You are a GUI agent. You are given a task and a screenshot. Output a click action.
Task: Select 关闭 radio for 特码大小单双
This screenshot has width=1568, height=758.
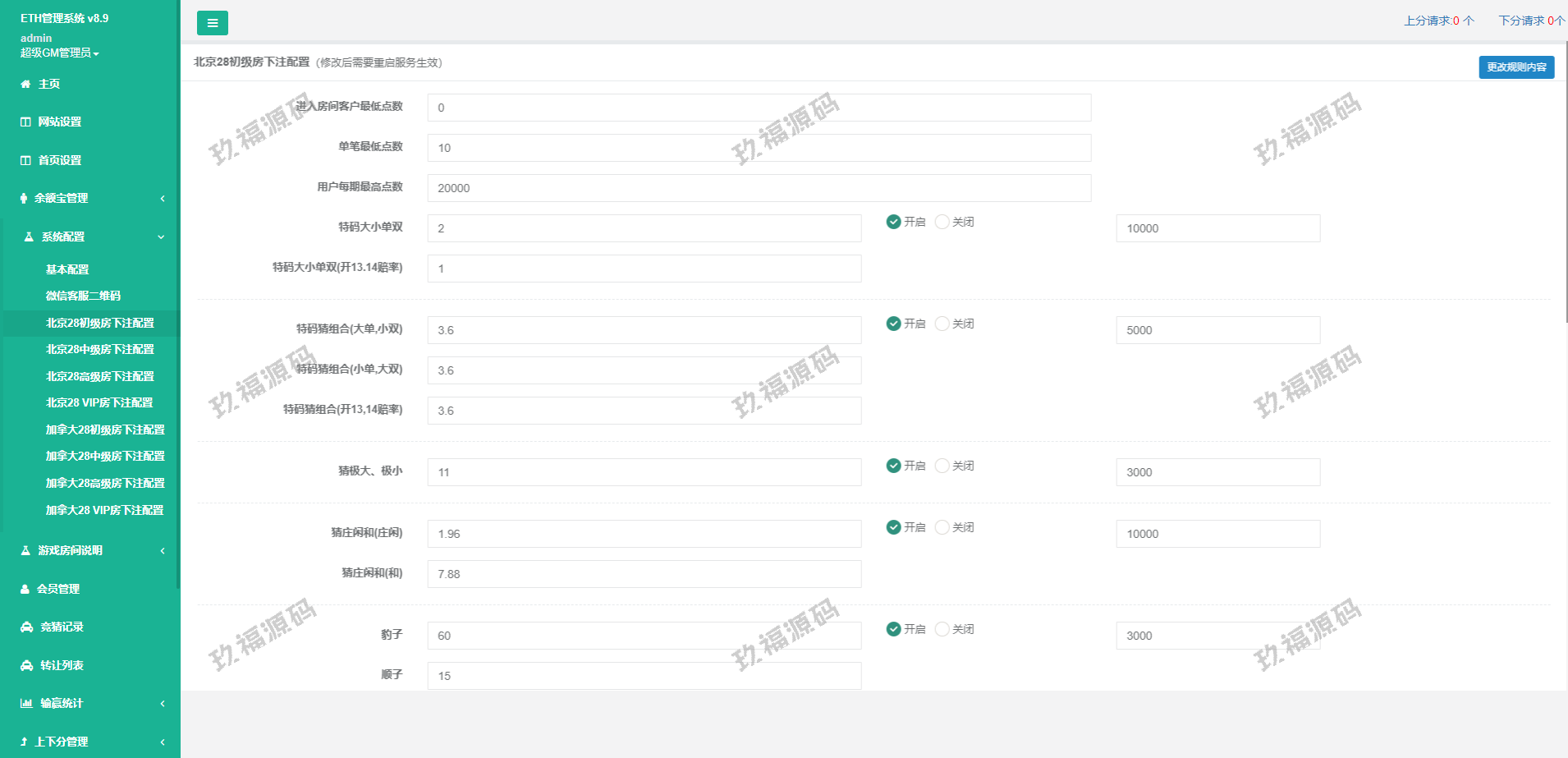pyautogui.click(x=942, y=222)
